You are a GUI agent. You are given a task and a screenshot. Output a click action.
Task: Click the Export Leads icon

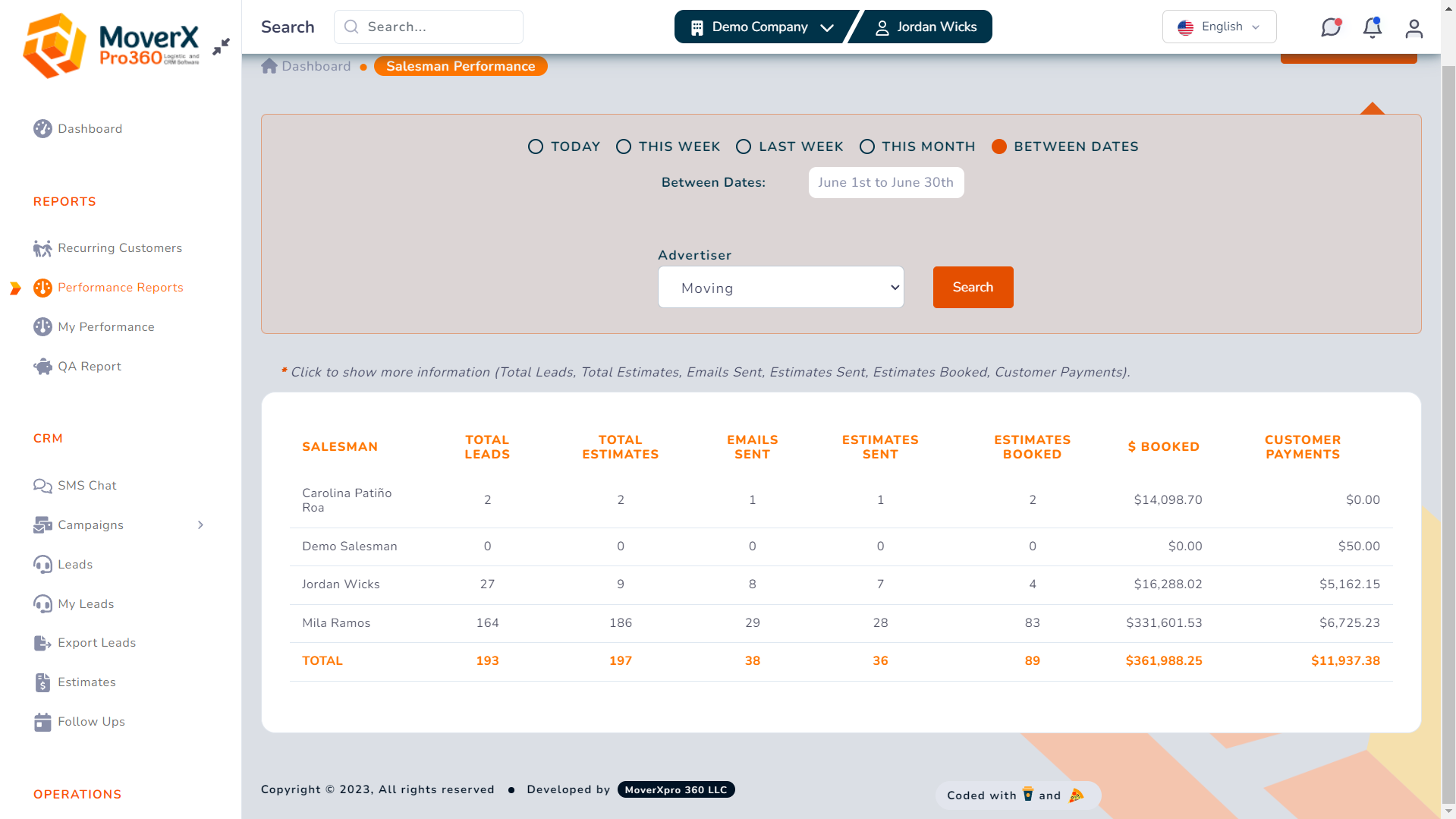click(42, 642)
